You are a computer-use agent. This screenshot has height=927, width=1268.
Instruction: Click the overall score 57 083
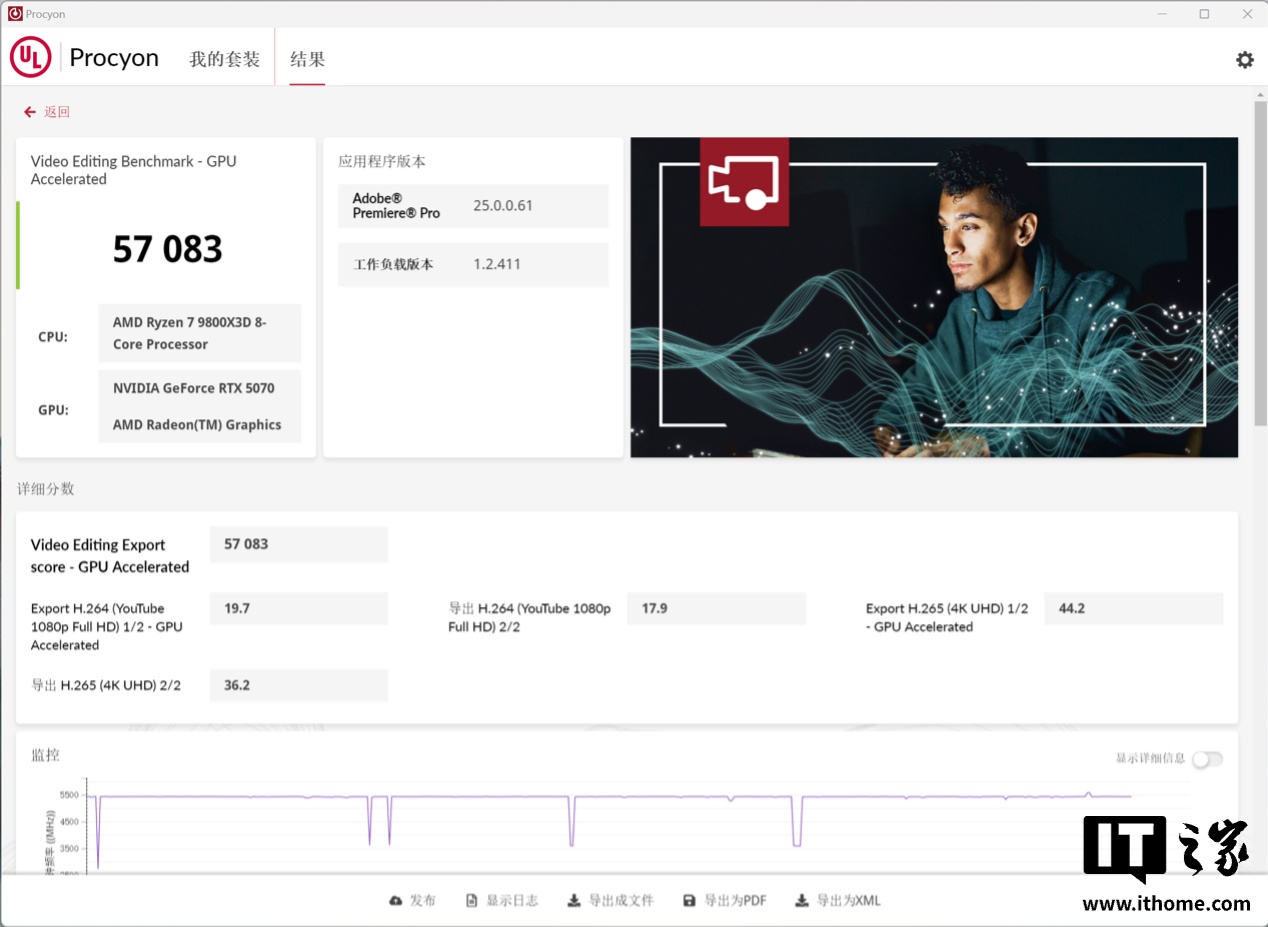coord(167,249)
